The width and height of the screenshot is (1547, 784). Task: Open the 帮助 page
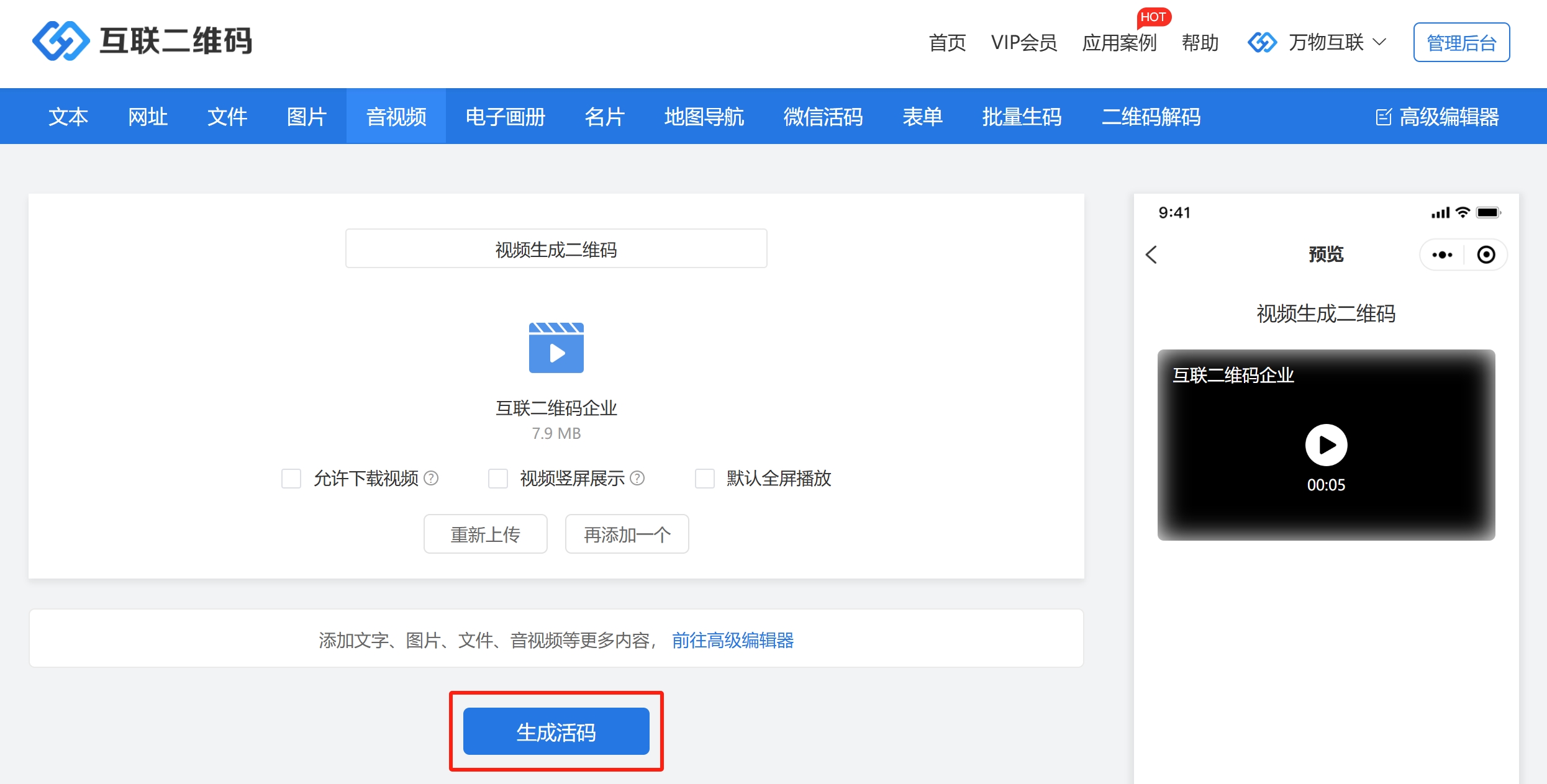(x=1200, y=43)
